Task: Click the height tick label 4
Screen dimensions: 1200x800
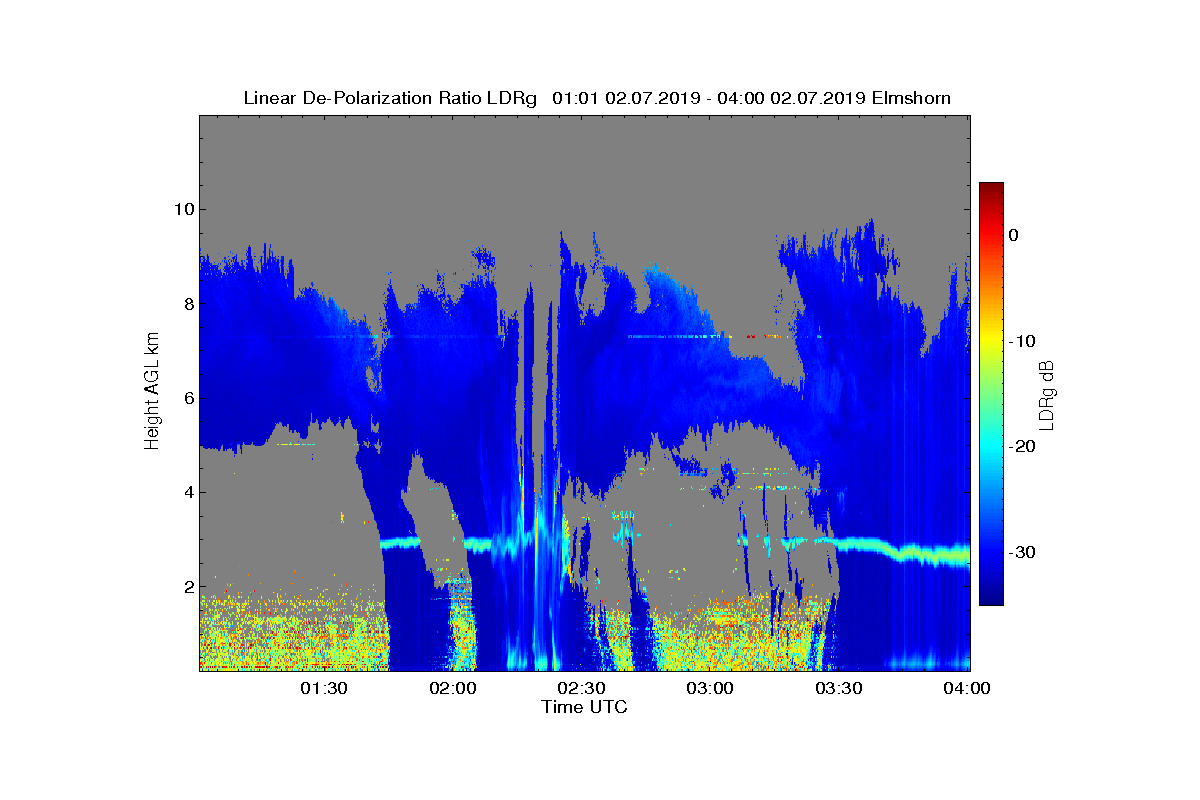Action: coord(187,492)
